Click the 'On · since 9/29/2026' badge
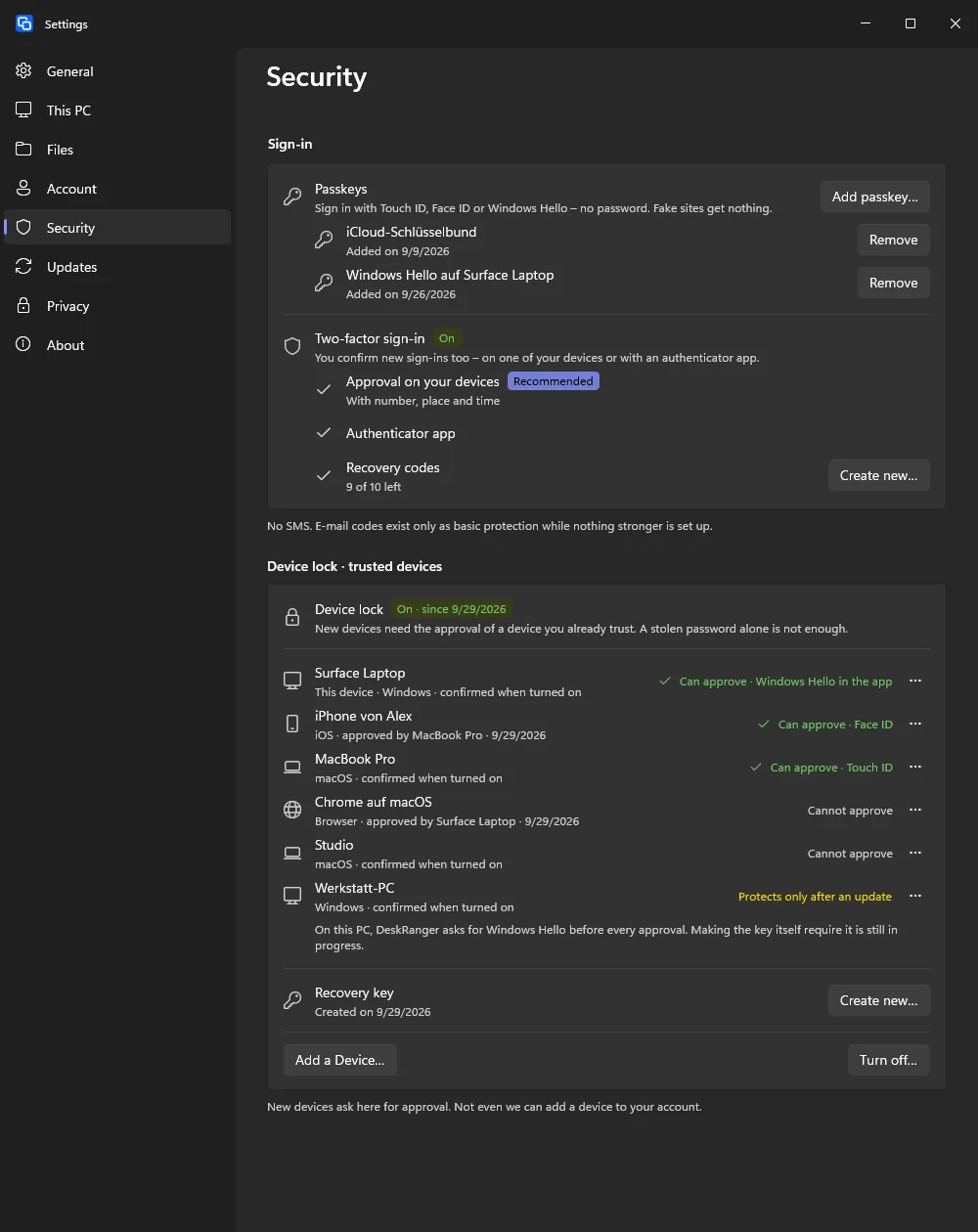The width and height of the screenshot is (978, 1232). click(x=452, y=609)
